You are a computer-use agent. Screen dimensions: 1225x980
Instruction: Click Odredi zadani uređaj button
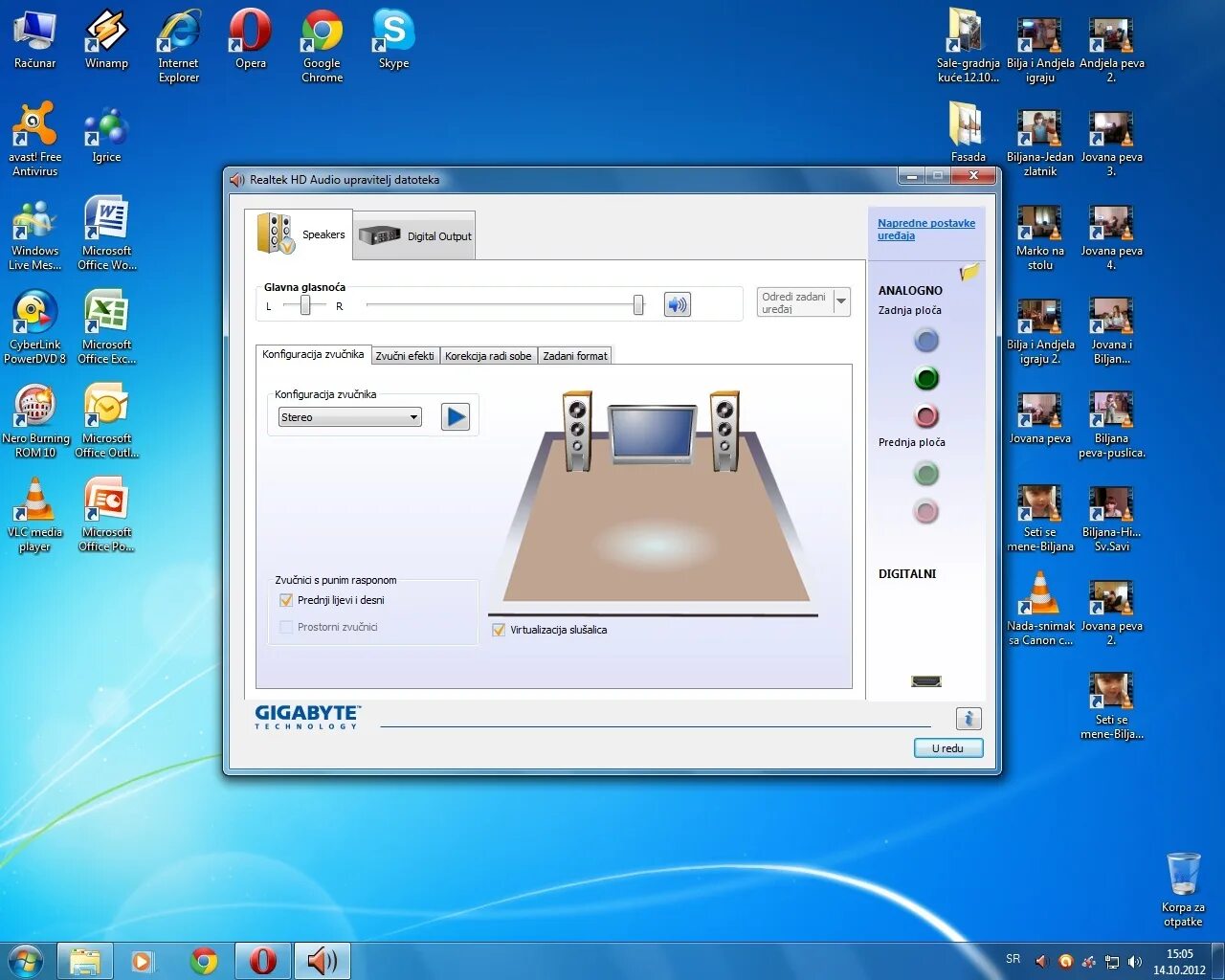(x=794, y=302)
